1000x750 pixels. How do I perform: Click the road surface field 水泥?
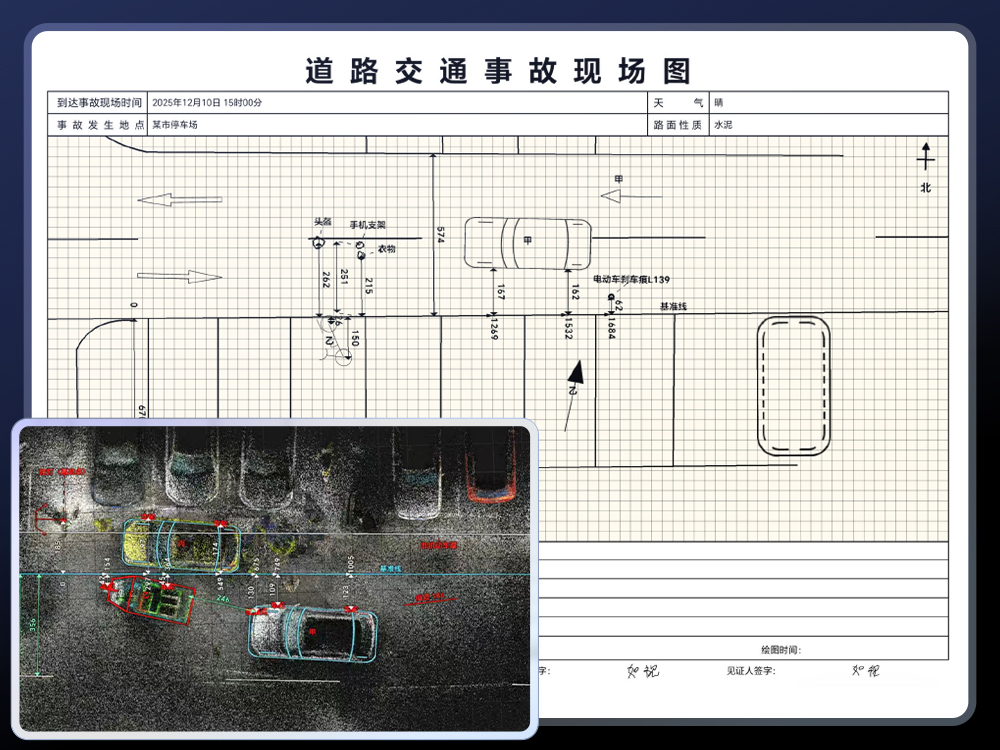point(722,125)
